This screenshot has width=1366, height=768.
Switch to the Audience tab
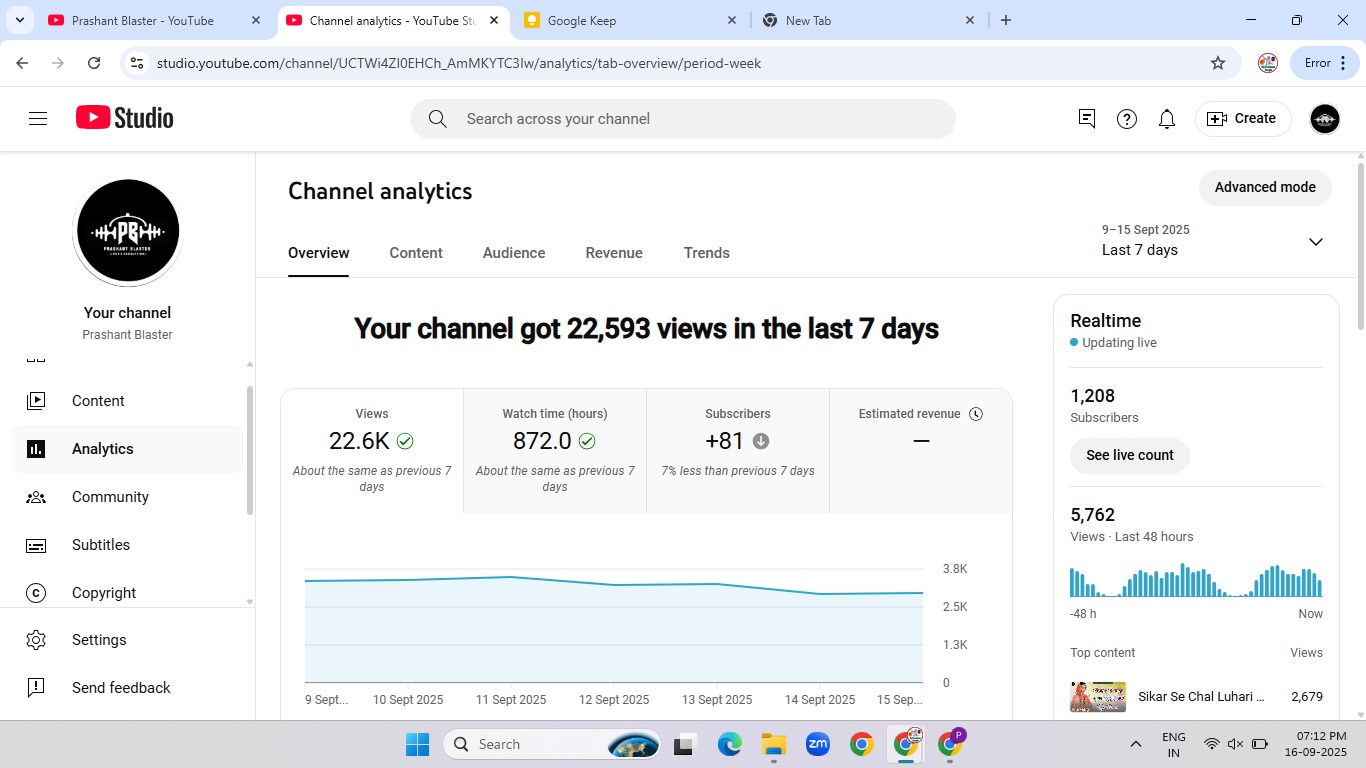[x=514, y=253]
